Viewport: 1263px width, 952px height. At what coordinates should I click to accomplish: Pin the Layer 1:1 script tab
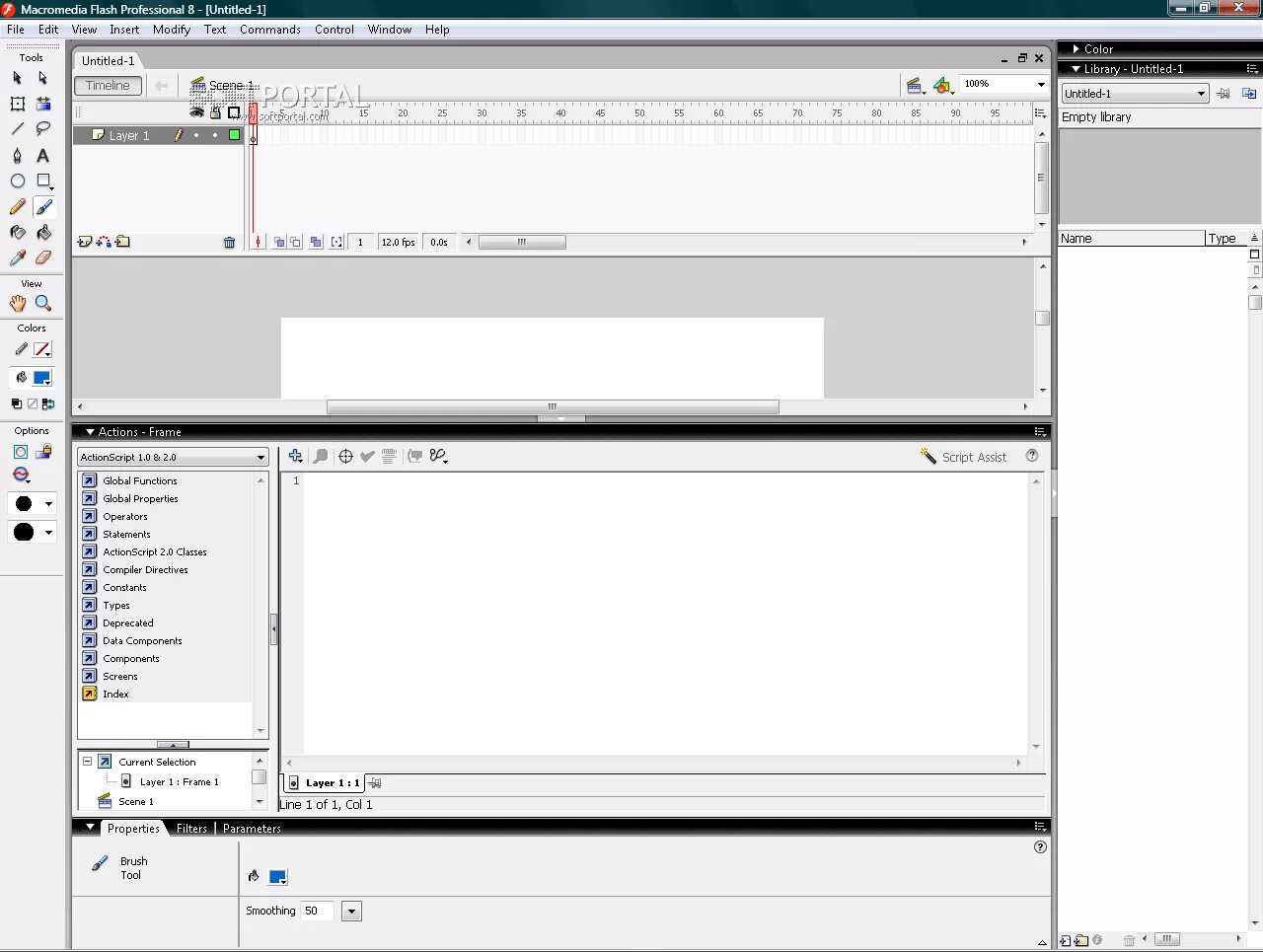[374, 783]
